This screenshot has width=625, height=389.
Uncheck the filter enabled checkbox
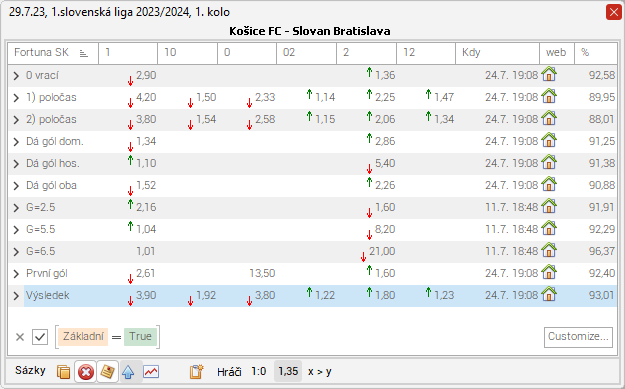40,337
